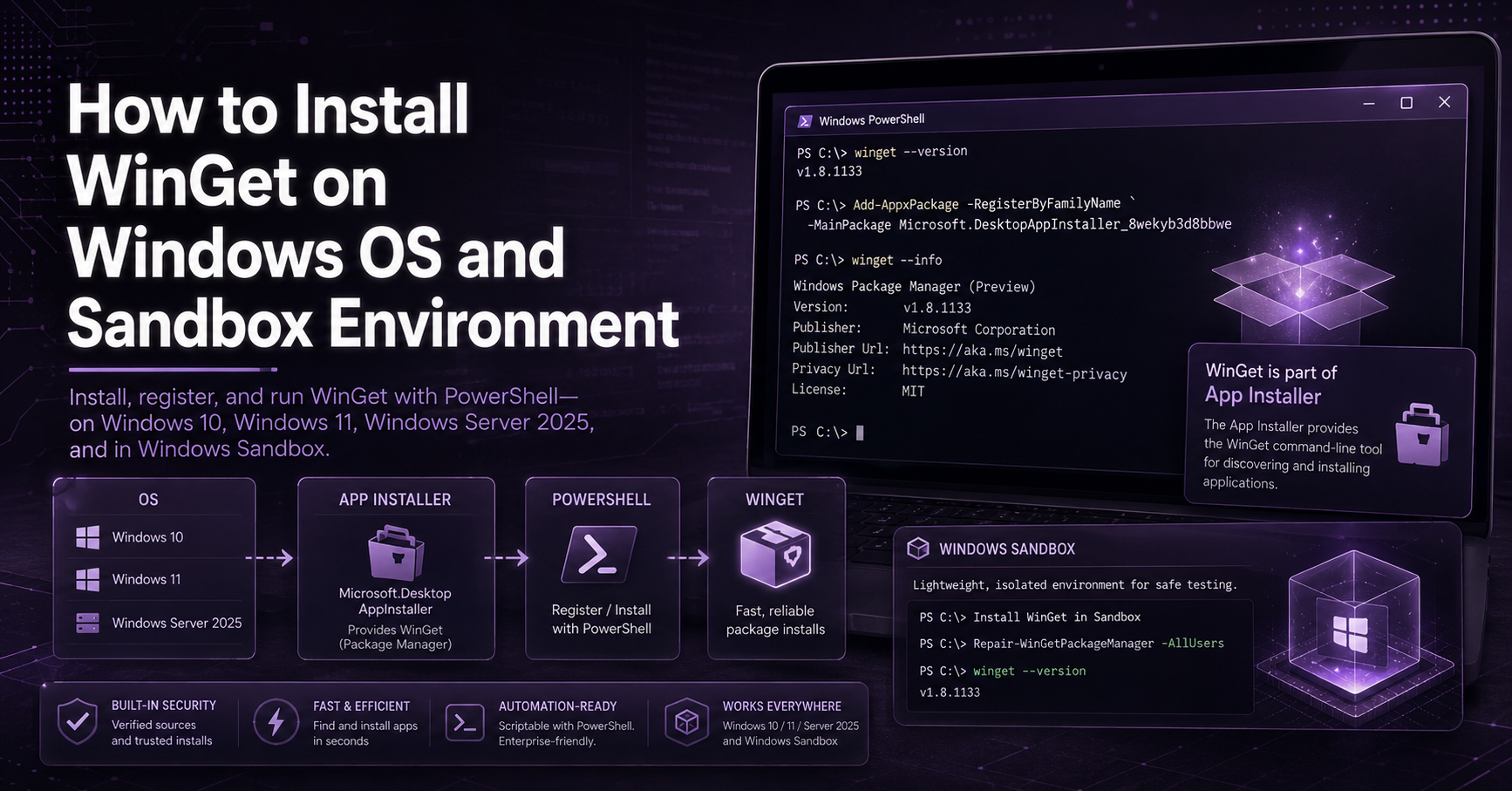Select the Windows 11 logo icon
Screen dimensions: 1512x791
tap(88, 579)
